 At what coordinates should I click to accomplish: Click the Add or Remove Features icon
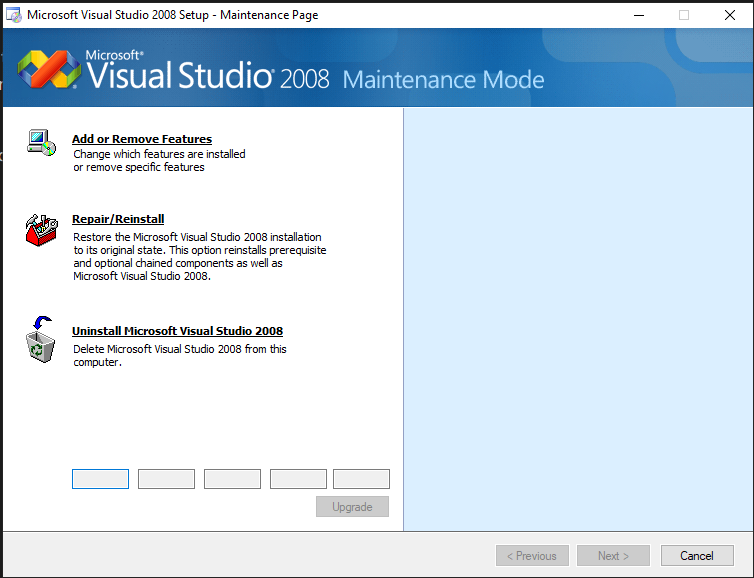41,142
